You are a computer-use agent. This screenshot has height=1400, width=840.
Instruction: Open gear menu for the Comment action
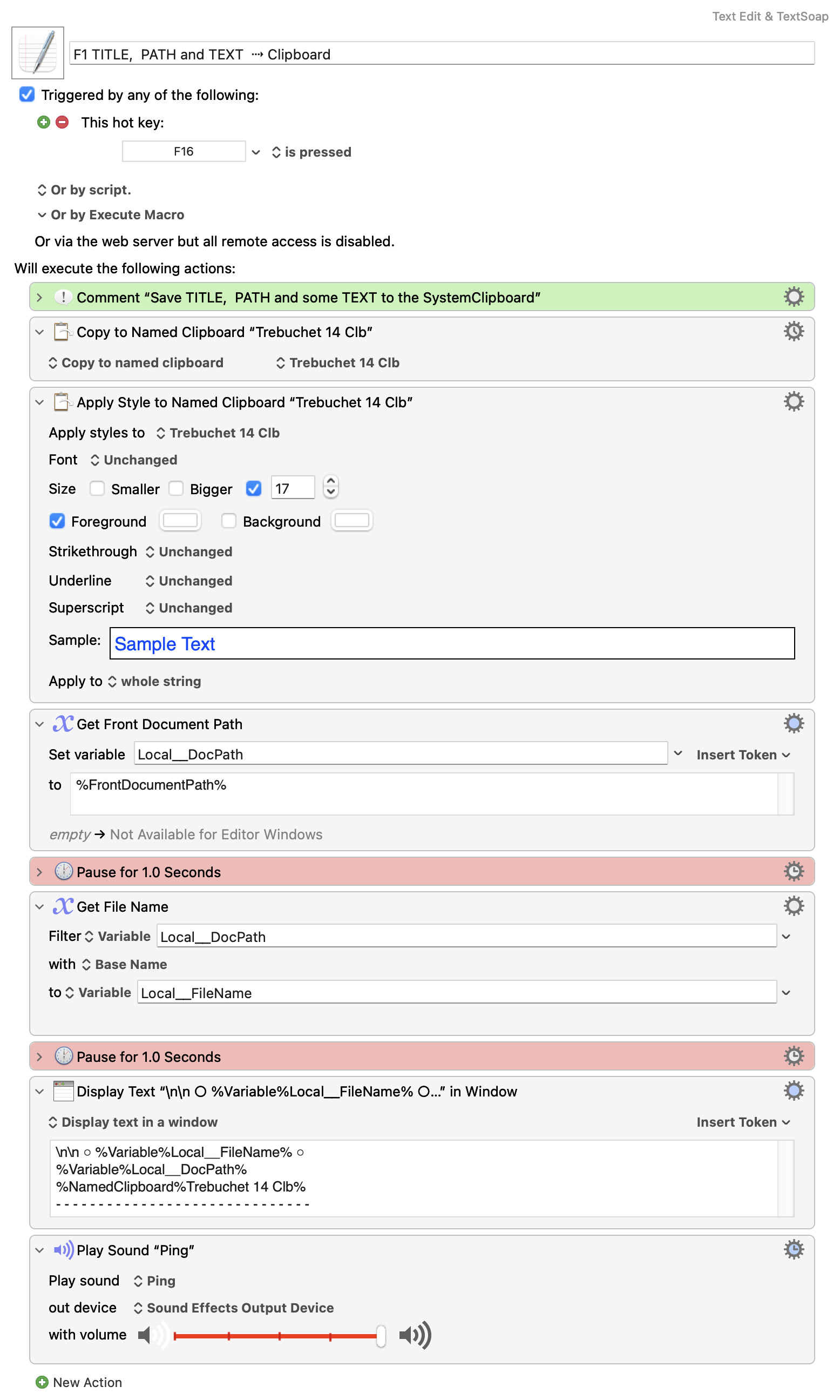click(x=793, y=297)
